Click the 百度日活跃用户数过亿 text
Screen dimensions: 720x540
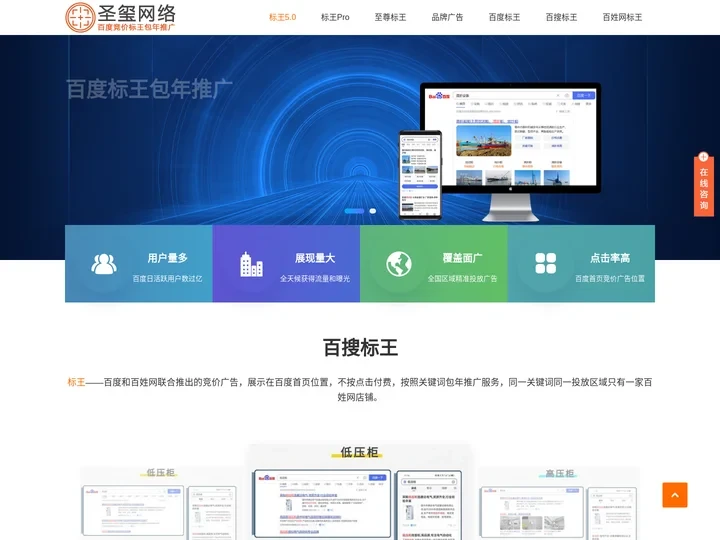click(x=168, y=279)
